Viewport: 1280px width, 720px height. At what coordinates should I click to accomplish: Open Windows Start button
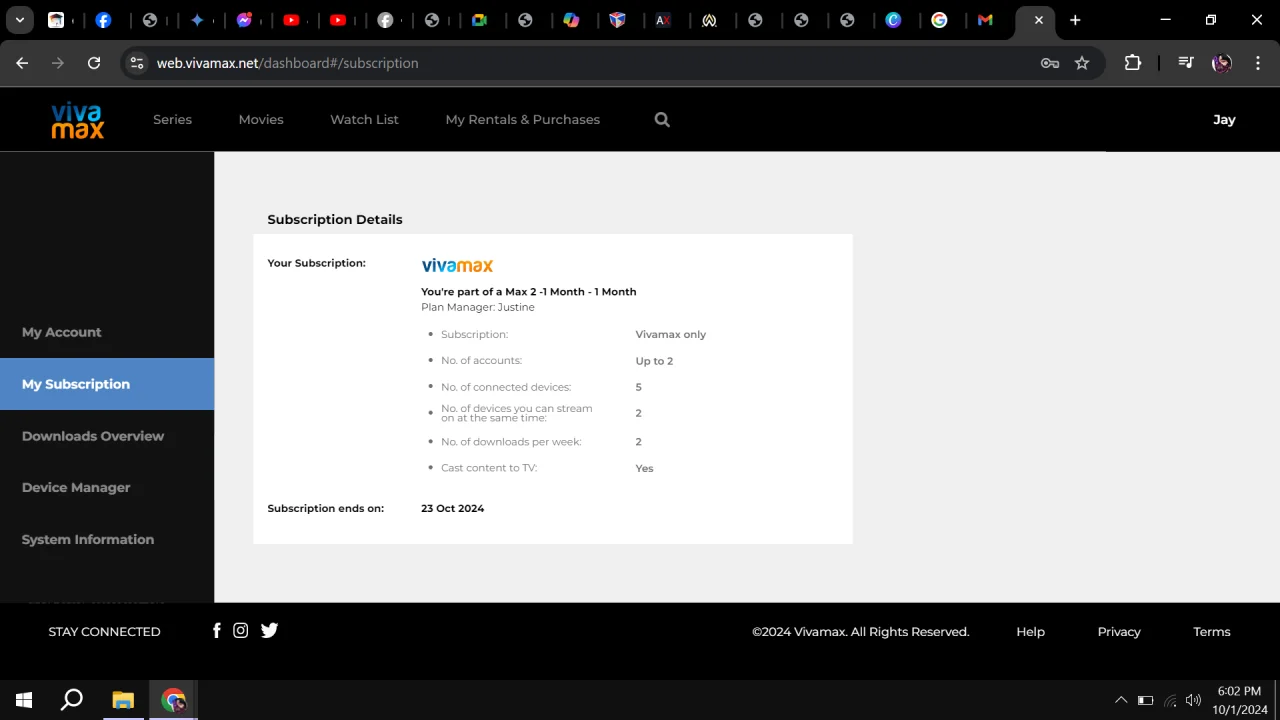tap(24, 700)
